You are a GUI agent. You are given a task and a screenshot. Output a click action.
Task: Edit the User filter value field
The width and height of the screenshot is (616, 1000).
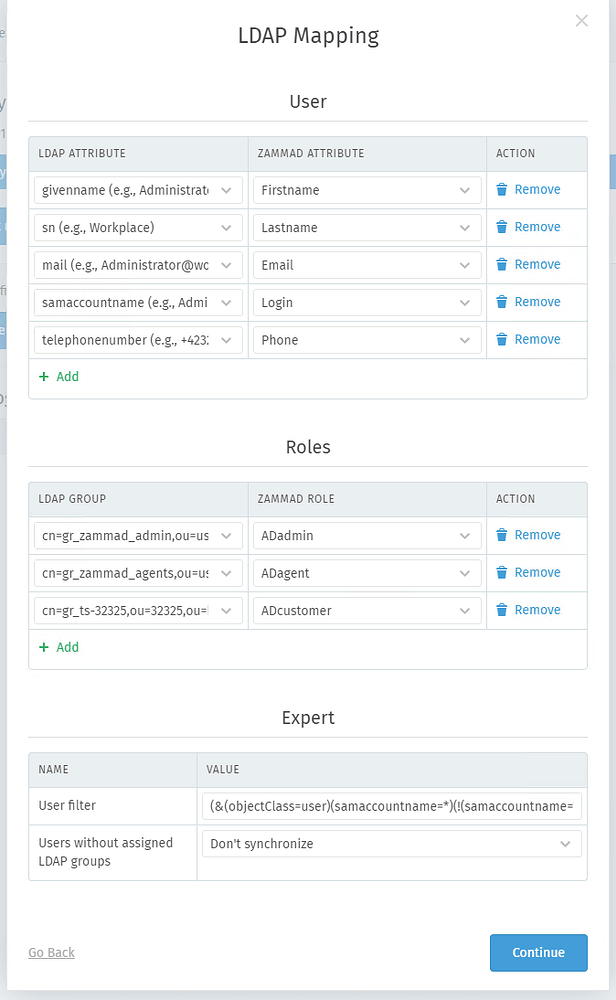pyautogui.click(x=391, y=806)
